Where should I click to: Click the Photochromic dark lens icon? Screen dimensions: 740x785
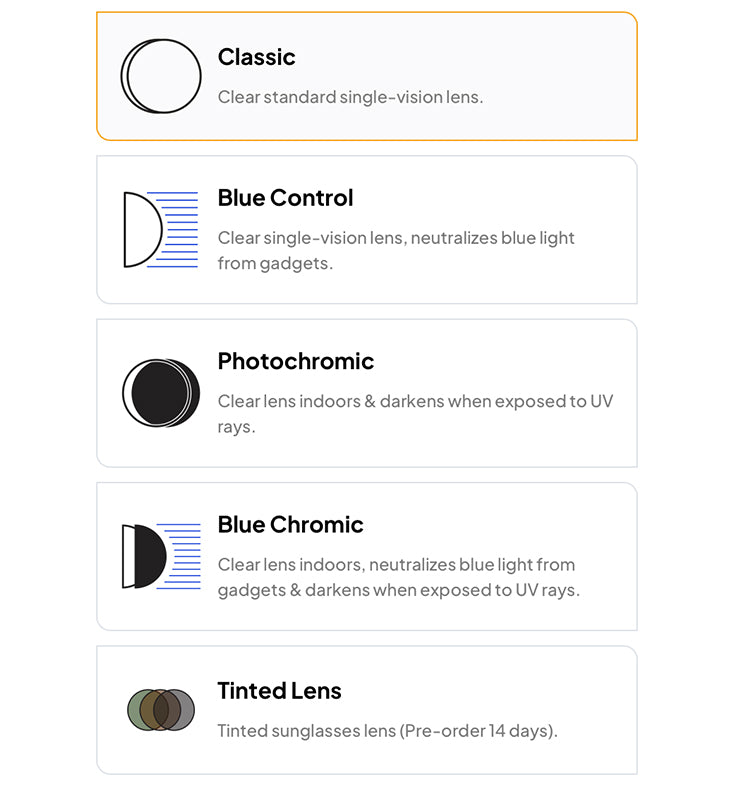[x=161, y=393]
